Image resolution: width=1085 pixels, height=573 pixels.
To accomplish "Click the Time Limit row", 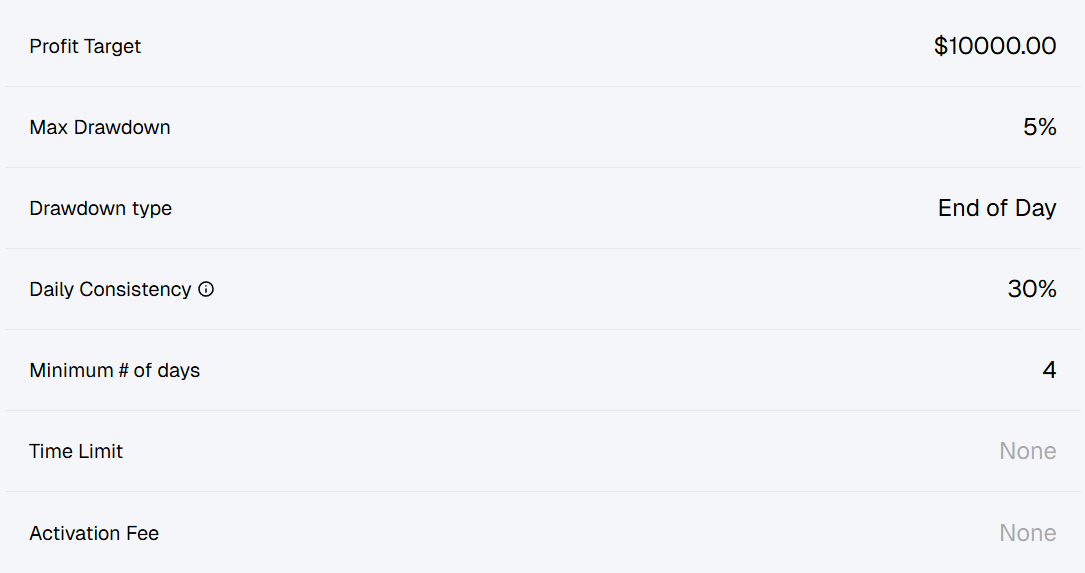I will pyautogui.click(x=542, y=451).
